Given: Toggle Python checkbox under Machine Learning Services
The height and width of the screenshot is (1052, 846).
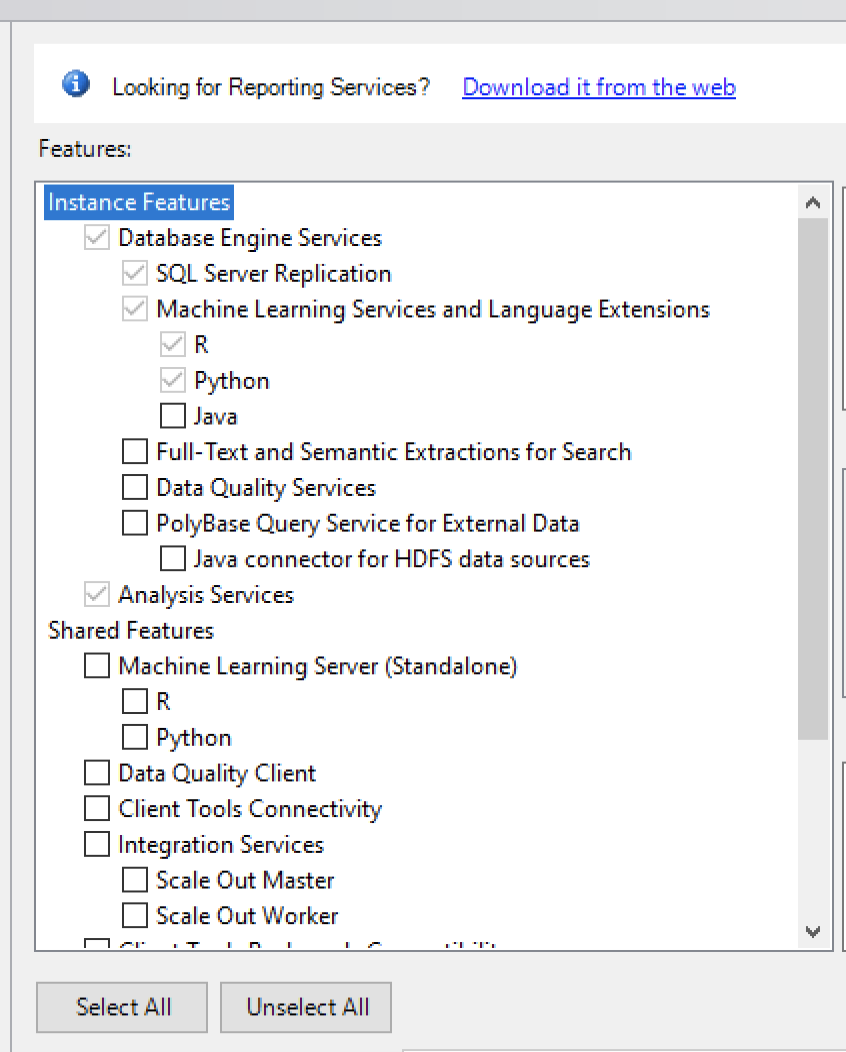Looking at the screenshot, I should (x=173, y=380).
